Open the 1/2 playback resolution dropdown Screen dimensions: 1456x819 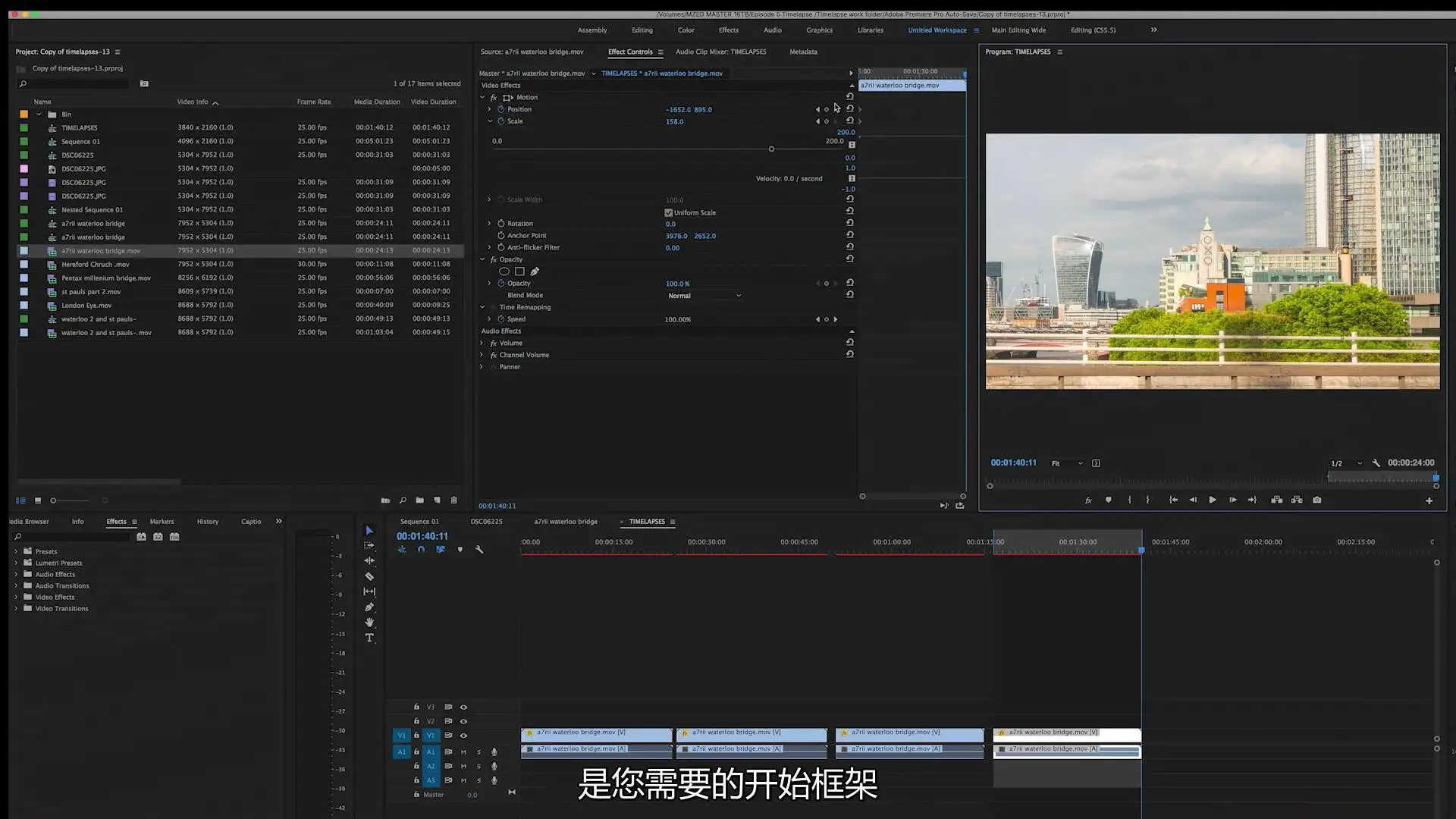coord(1346,463)
